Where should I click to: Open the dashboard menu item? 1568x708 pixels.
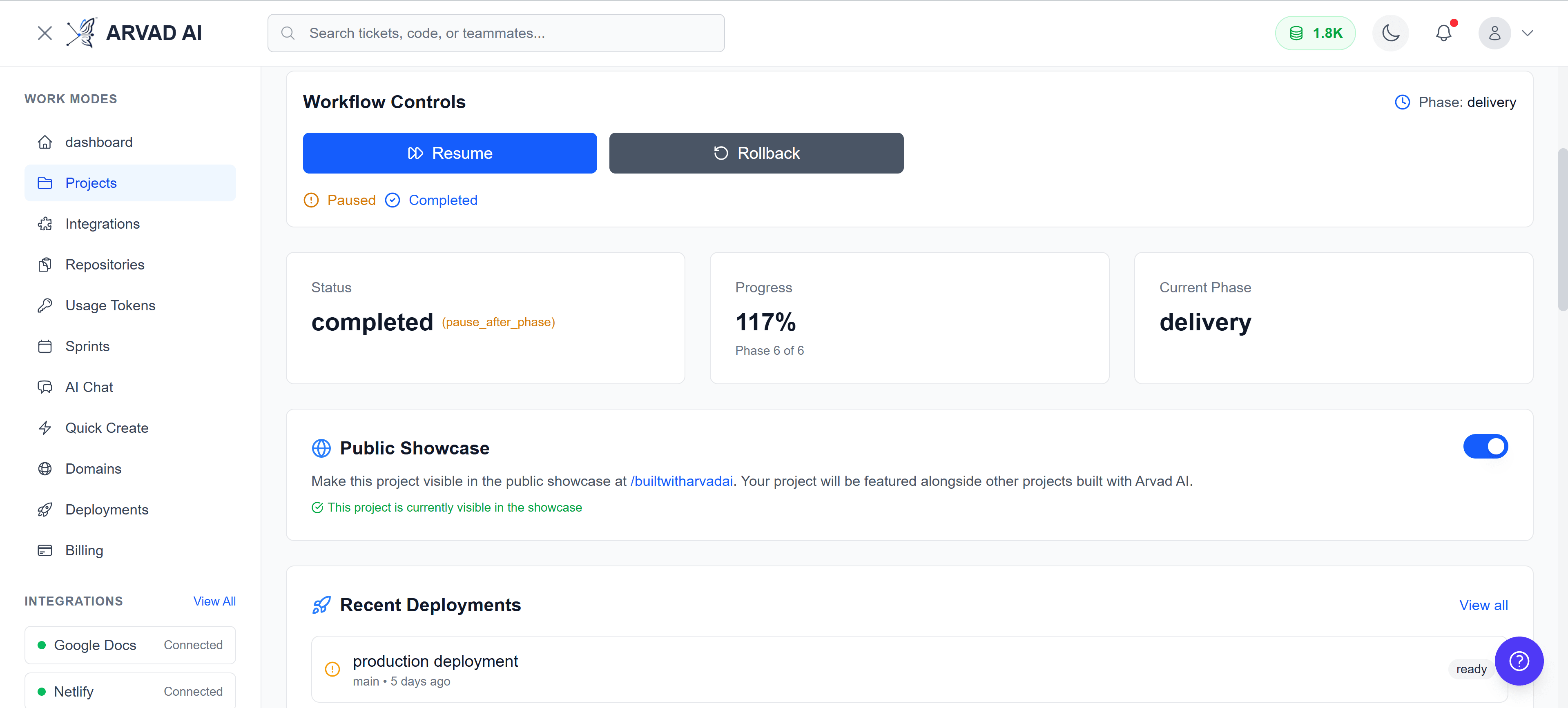(x=98, y=142)
